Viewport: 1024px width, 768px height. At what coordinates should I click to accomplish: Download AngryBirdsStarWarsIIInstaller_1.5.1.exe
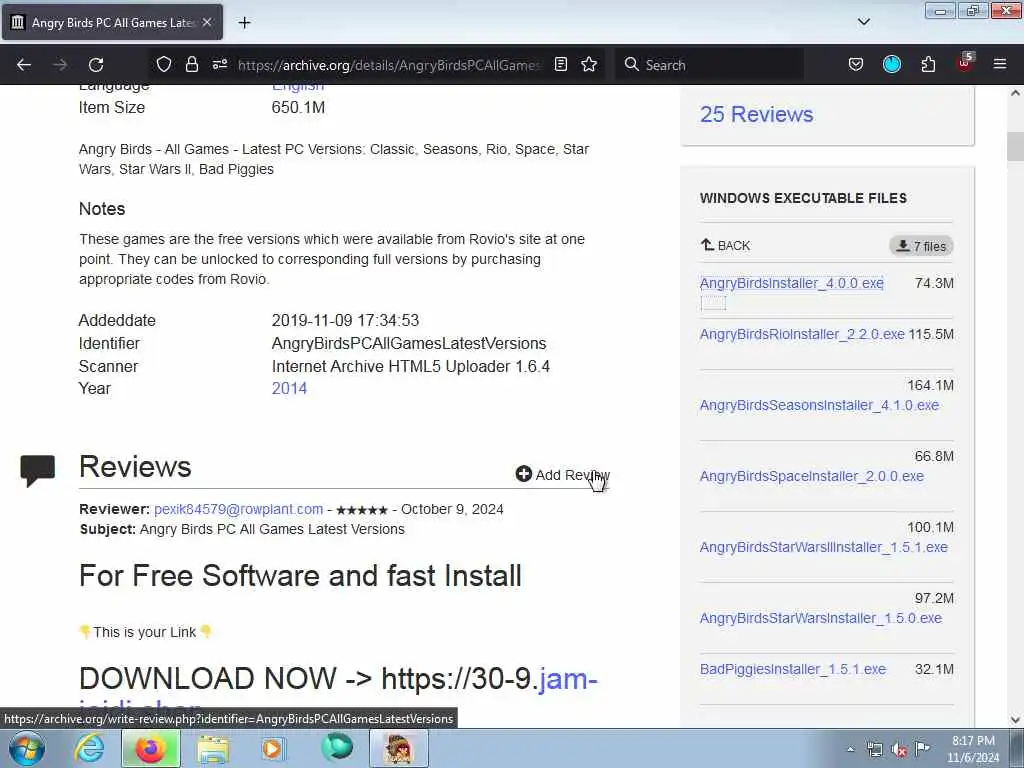[x=824, y=547]
